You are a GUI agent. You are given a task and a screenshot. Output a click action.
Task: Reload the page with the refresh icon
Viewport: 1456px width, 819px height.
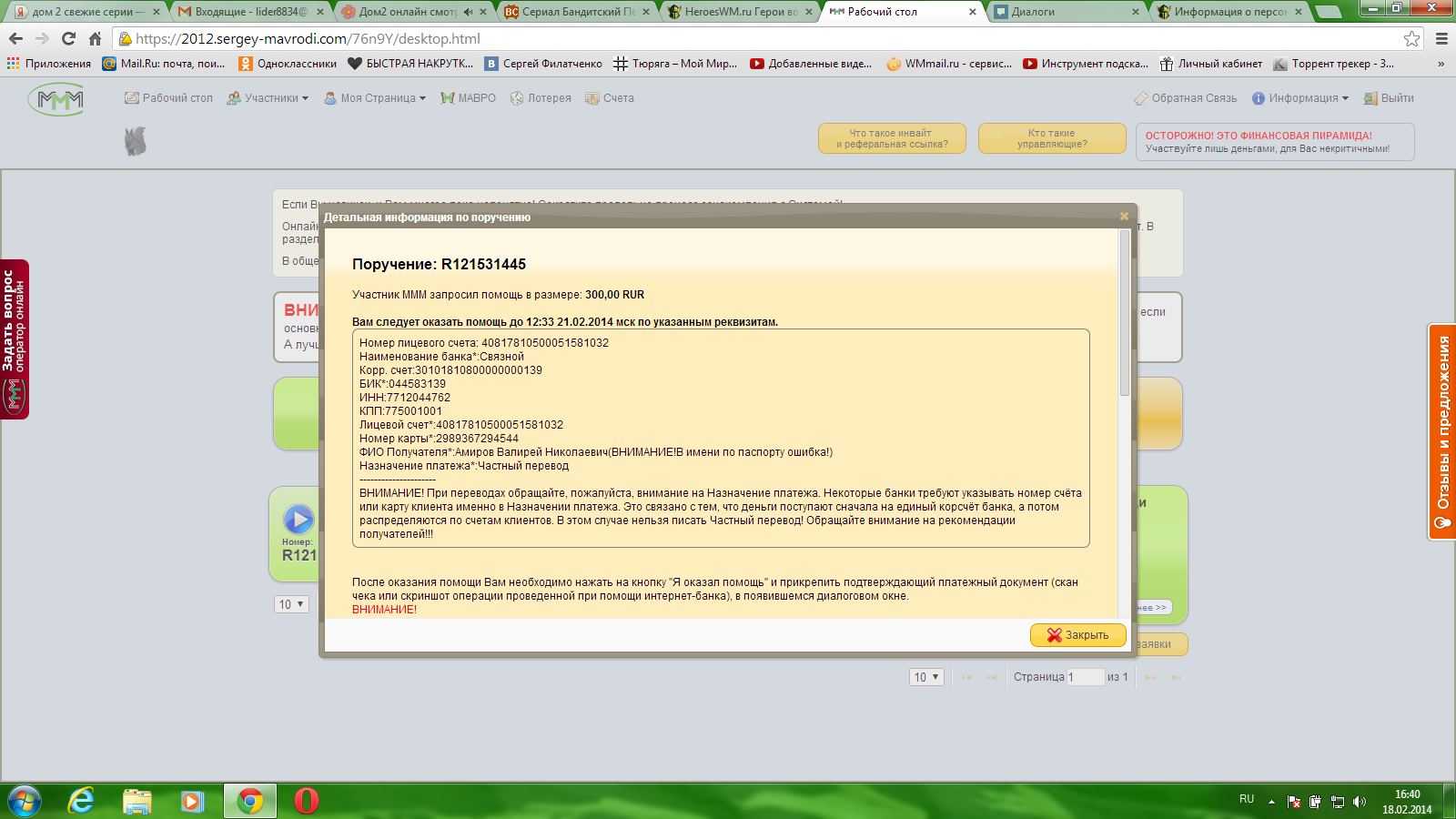tap(68, 38)
